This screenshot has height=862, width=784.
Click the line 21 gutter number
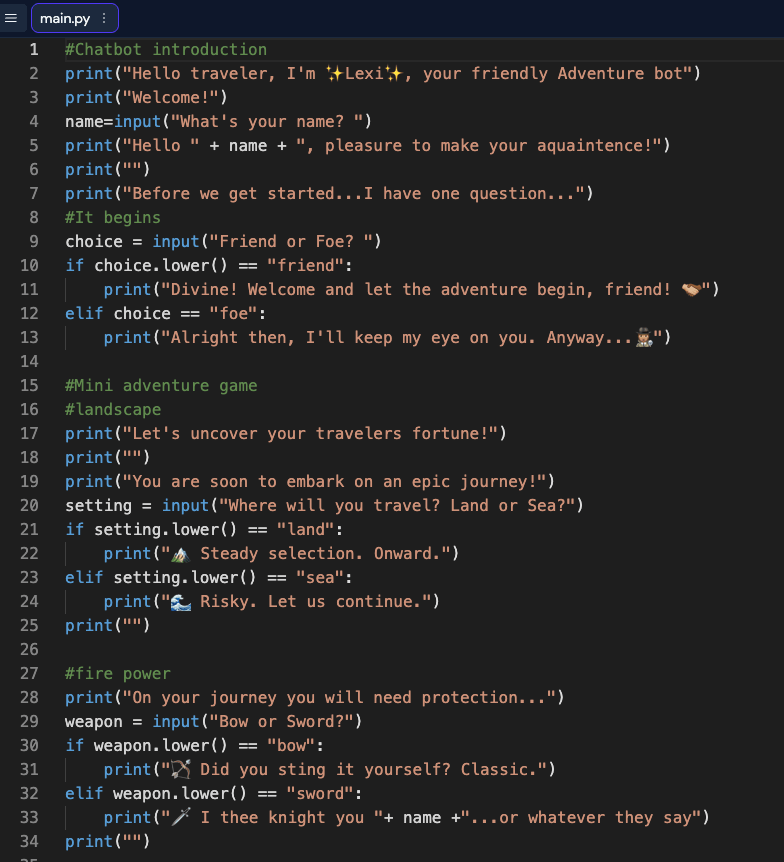(x=29, y=529)
